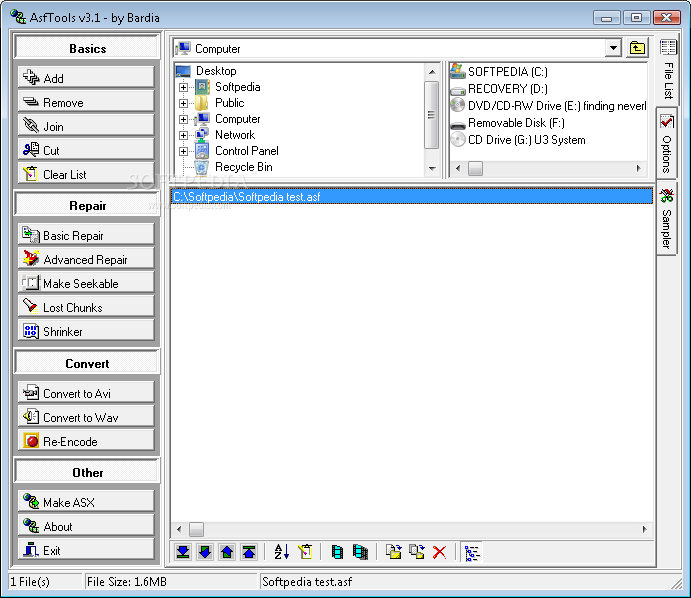Expand the Public folder node

click(183, 103)
